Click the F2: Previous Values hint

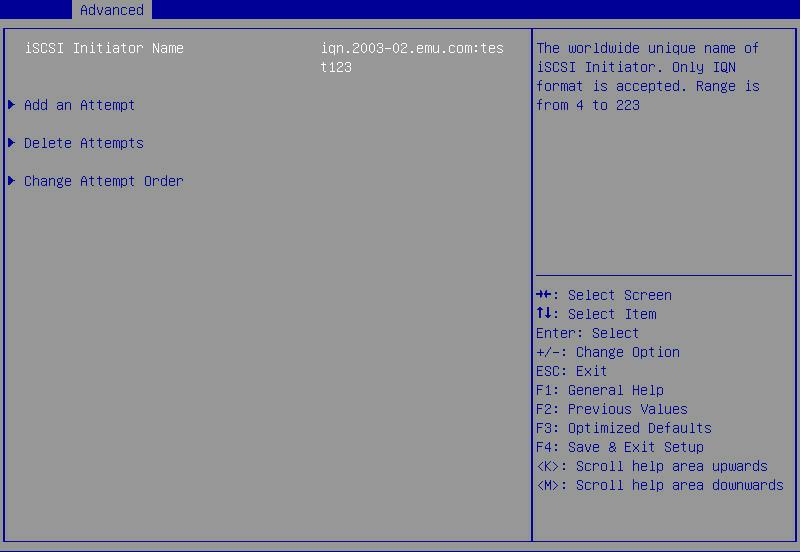pyautogui.click(x=612, y=409)
